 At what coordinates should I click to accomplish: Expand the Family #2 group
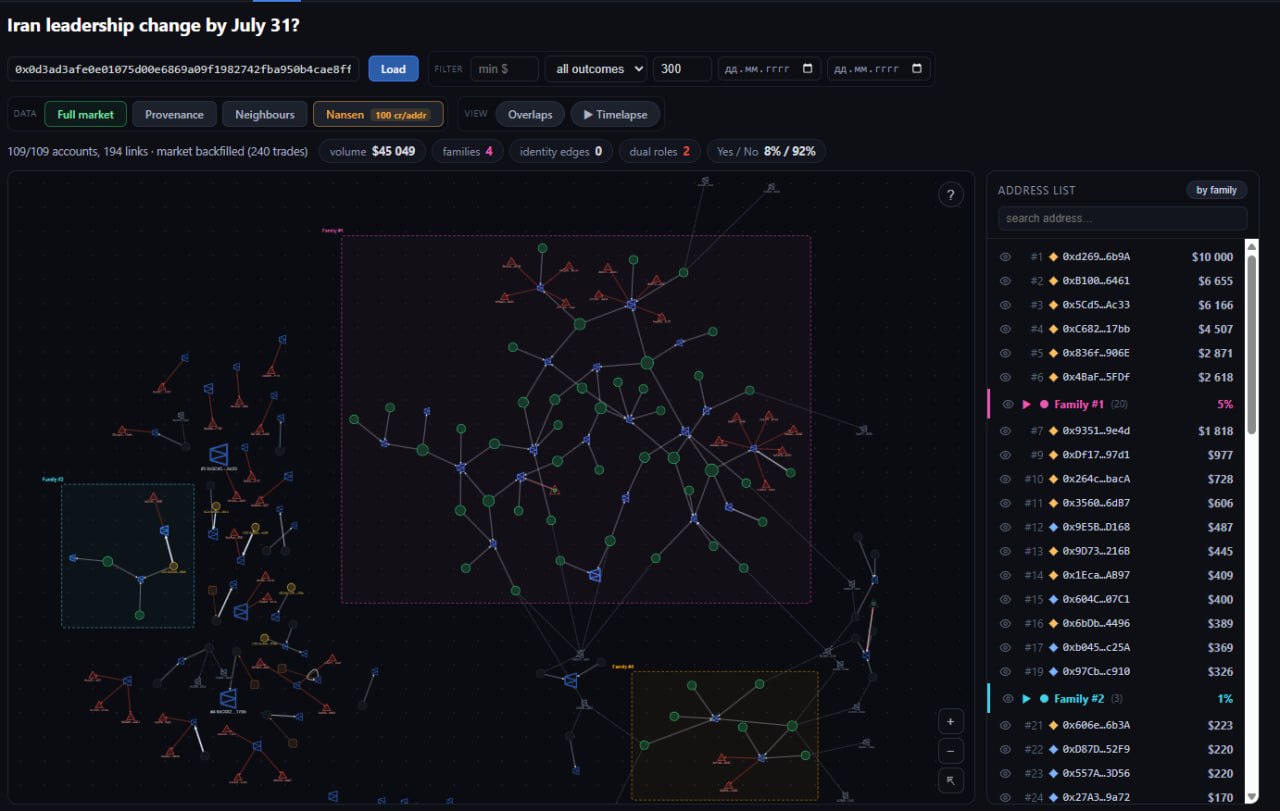point(1026,699)
